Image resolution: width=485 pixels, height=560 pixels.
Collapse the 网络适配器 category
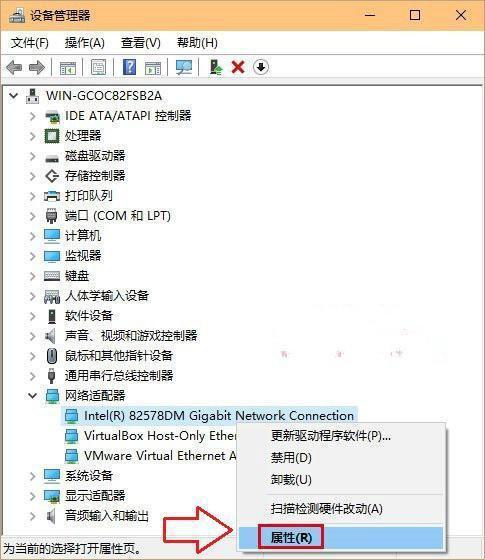32,395
